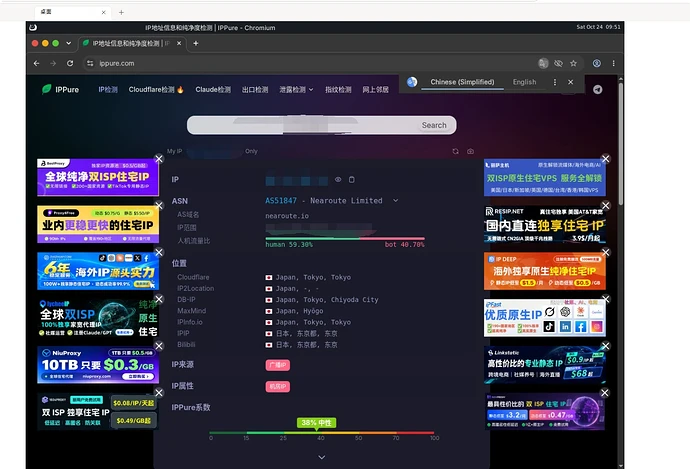Screen dimensions: 690x469
Task: Open the Chromium profile avatar icon
Action: click(x=597, y=63)
